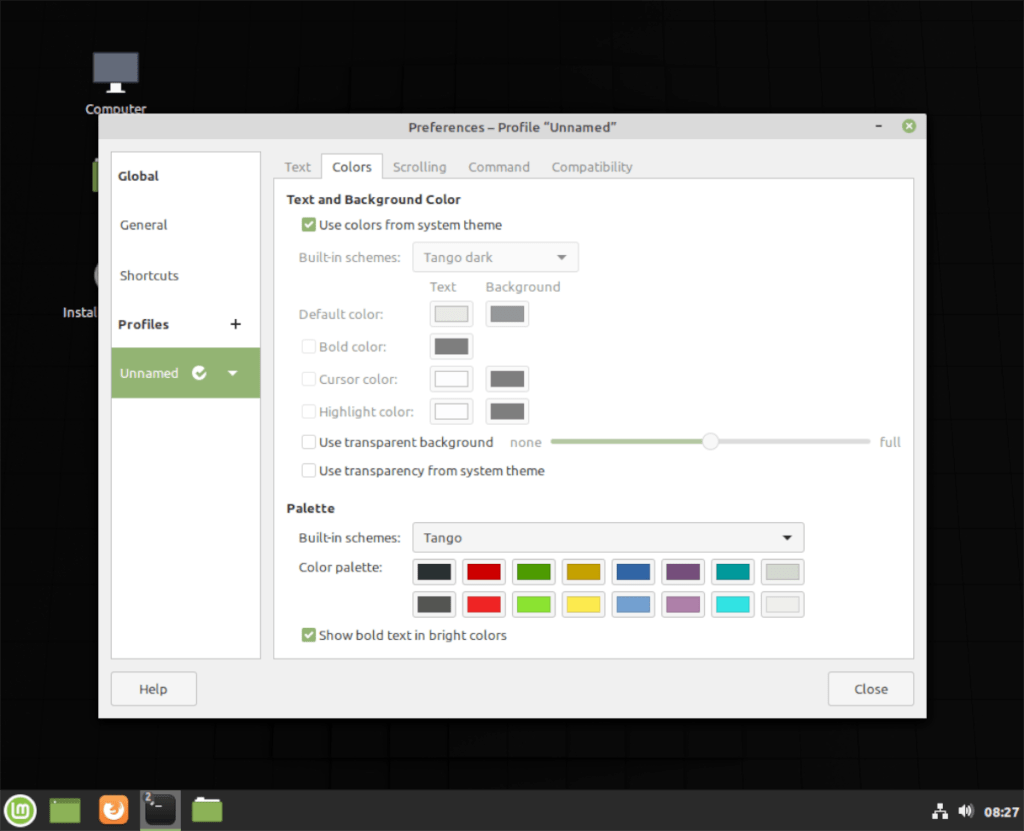Close the preferences with the Close button
1024x831 pixels.
[870, 688]
